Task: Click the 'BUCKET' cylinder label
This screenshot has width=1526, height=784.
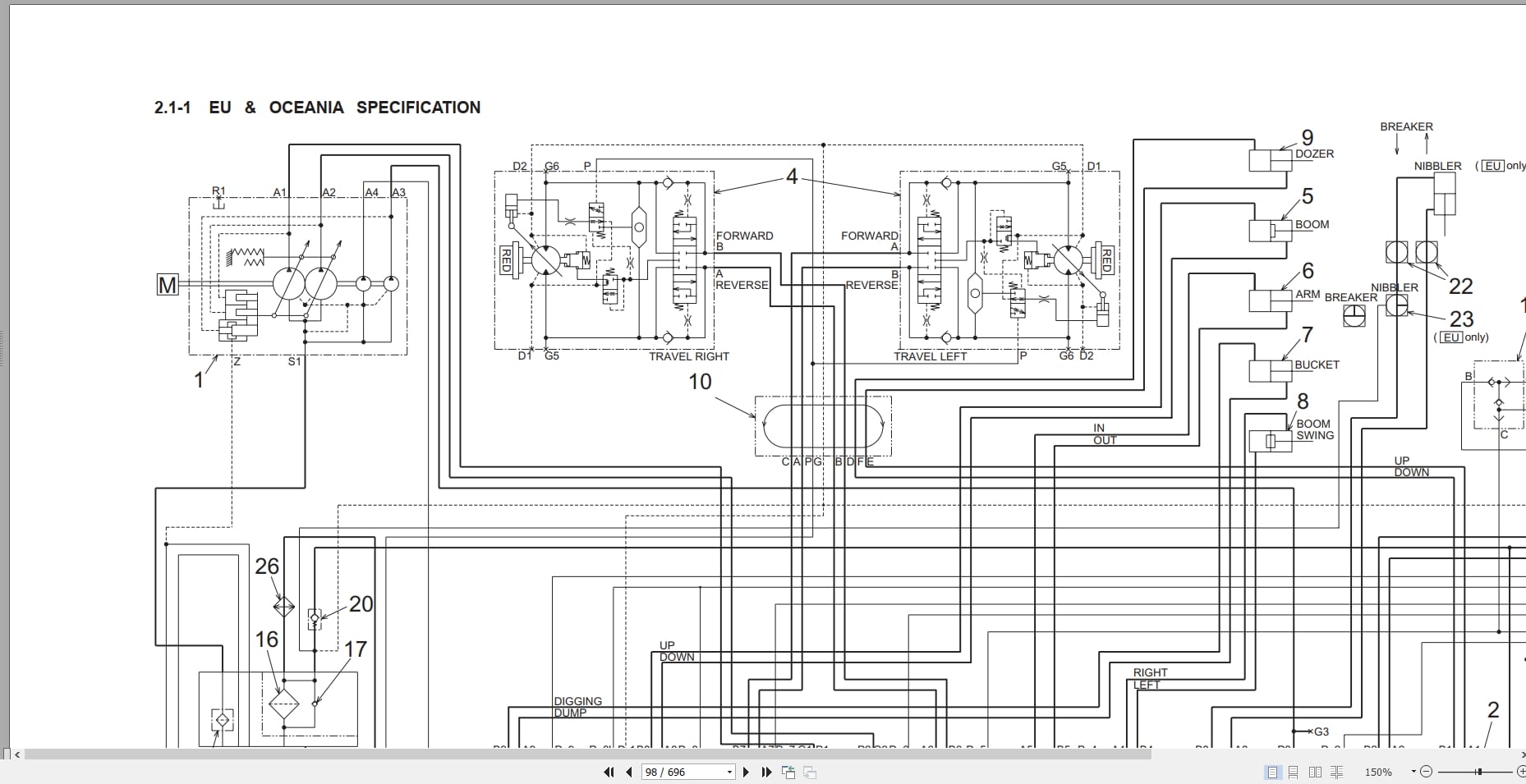Action: [x=1317, y=364]
